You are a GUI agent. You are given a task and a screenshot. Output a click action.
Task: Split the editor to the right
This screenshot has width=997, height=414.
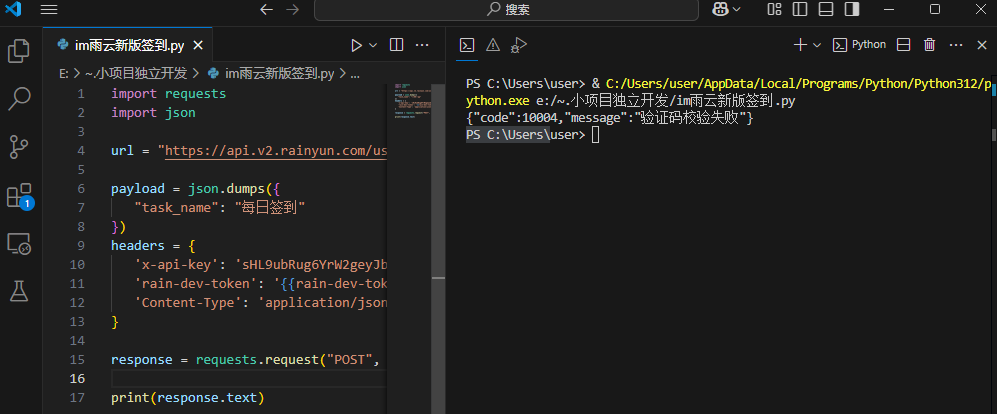point(396,45)
